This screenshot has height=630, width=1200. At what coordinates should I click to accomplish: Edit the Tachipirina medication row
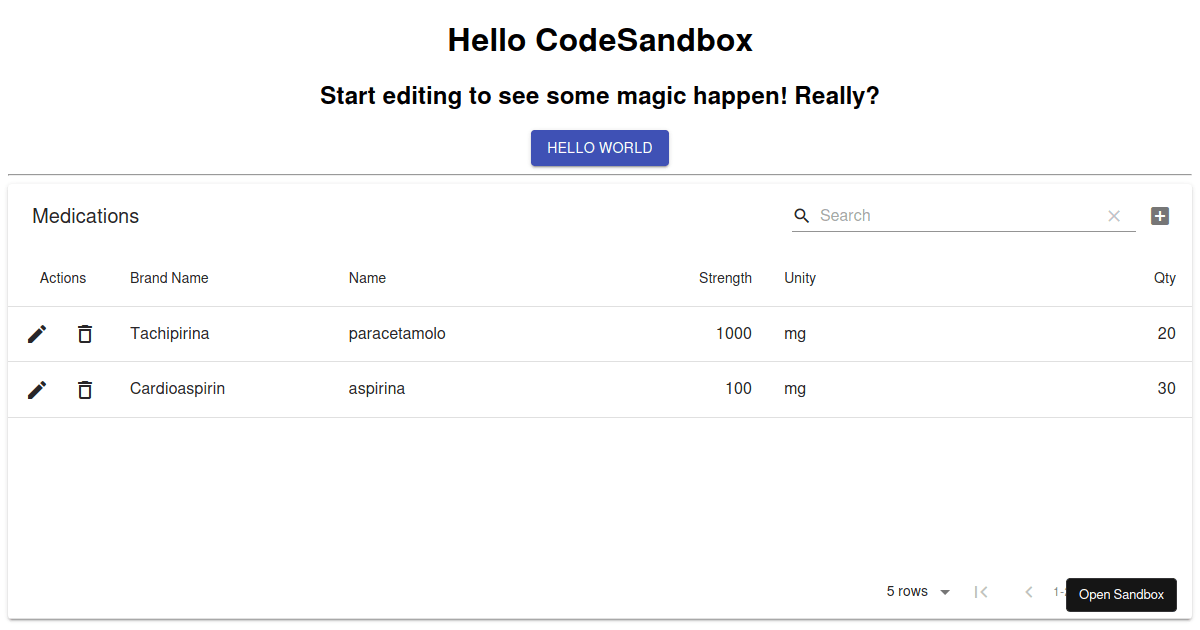pos(37,333)
